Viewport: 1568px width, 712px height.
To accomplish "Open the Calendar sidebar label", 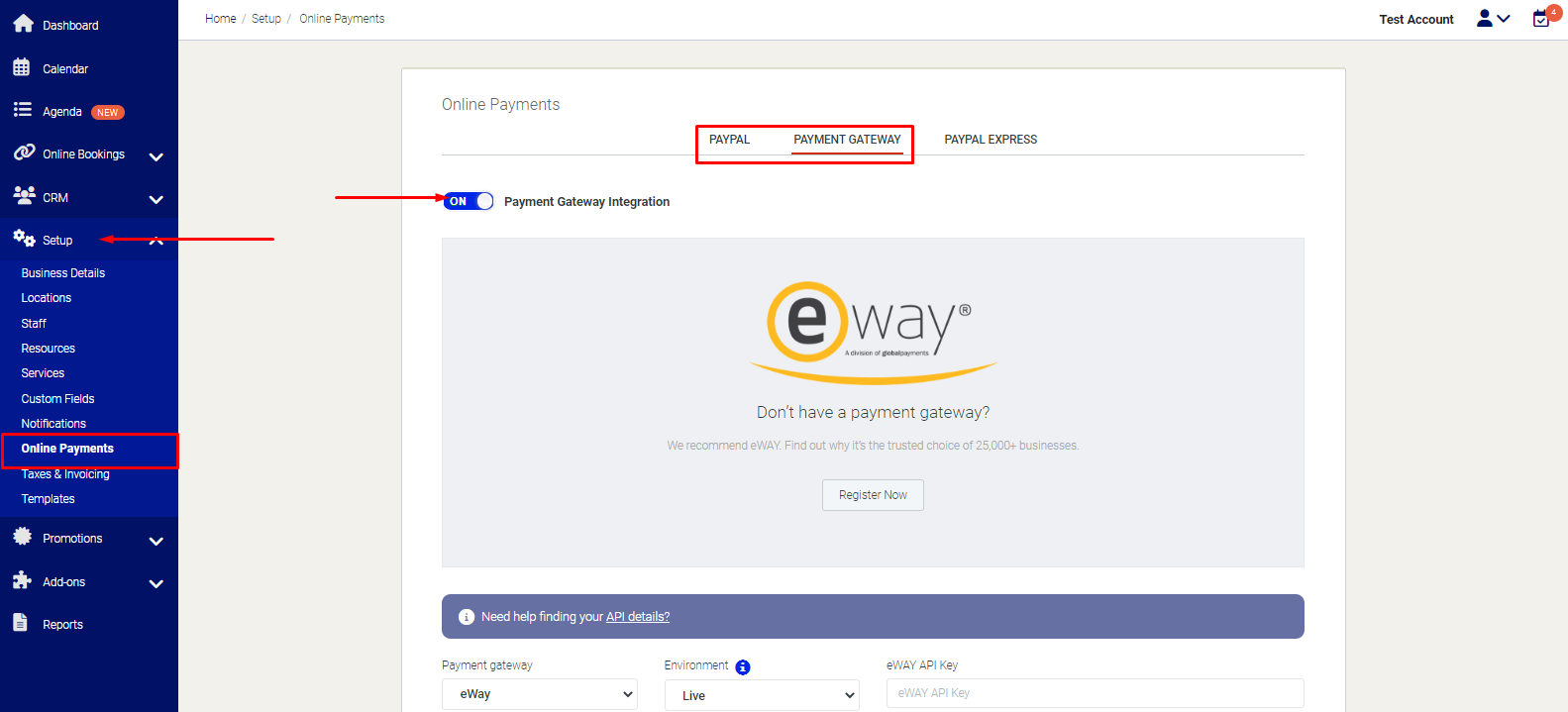I will coord(65,69).
